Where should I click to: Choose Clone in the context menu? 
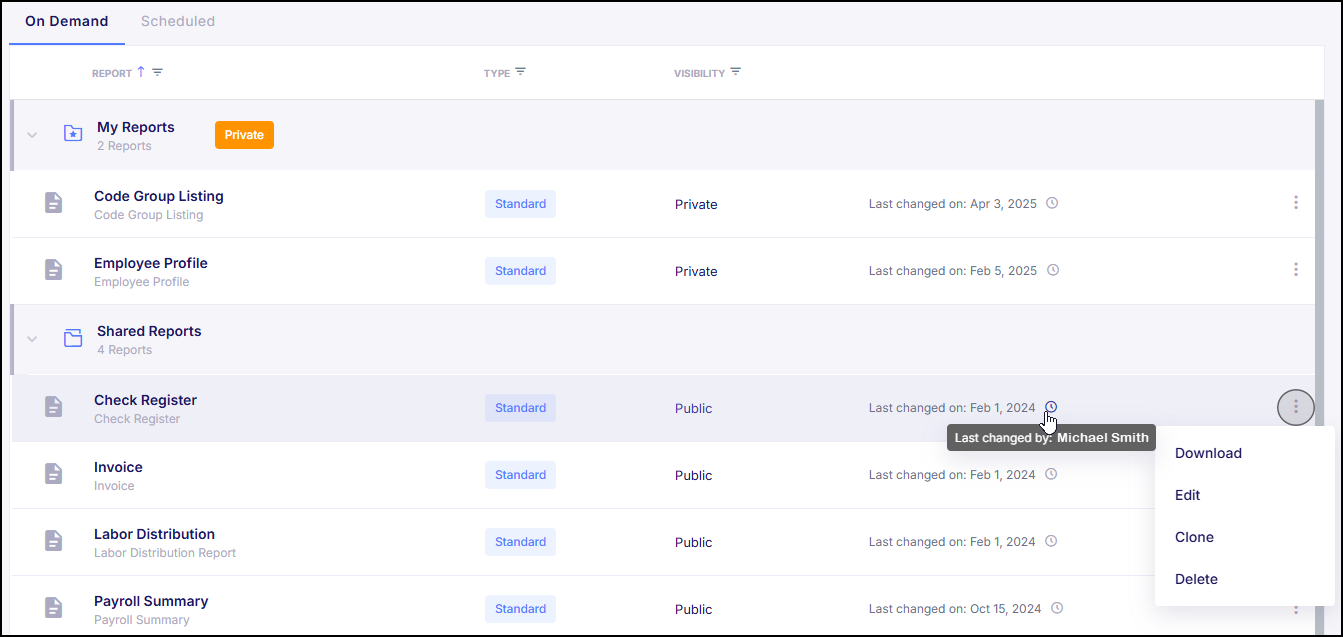click(x=1194, y=537)
